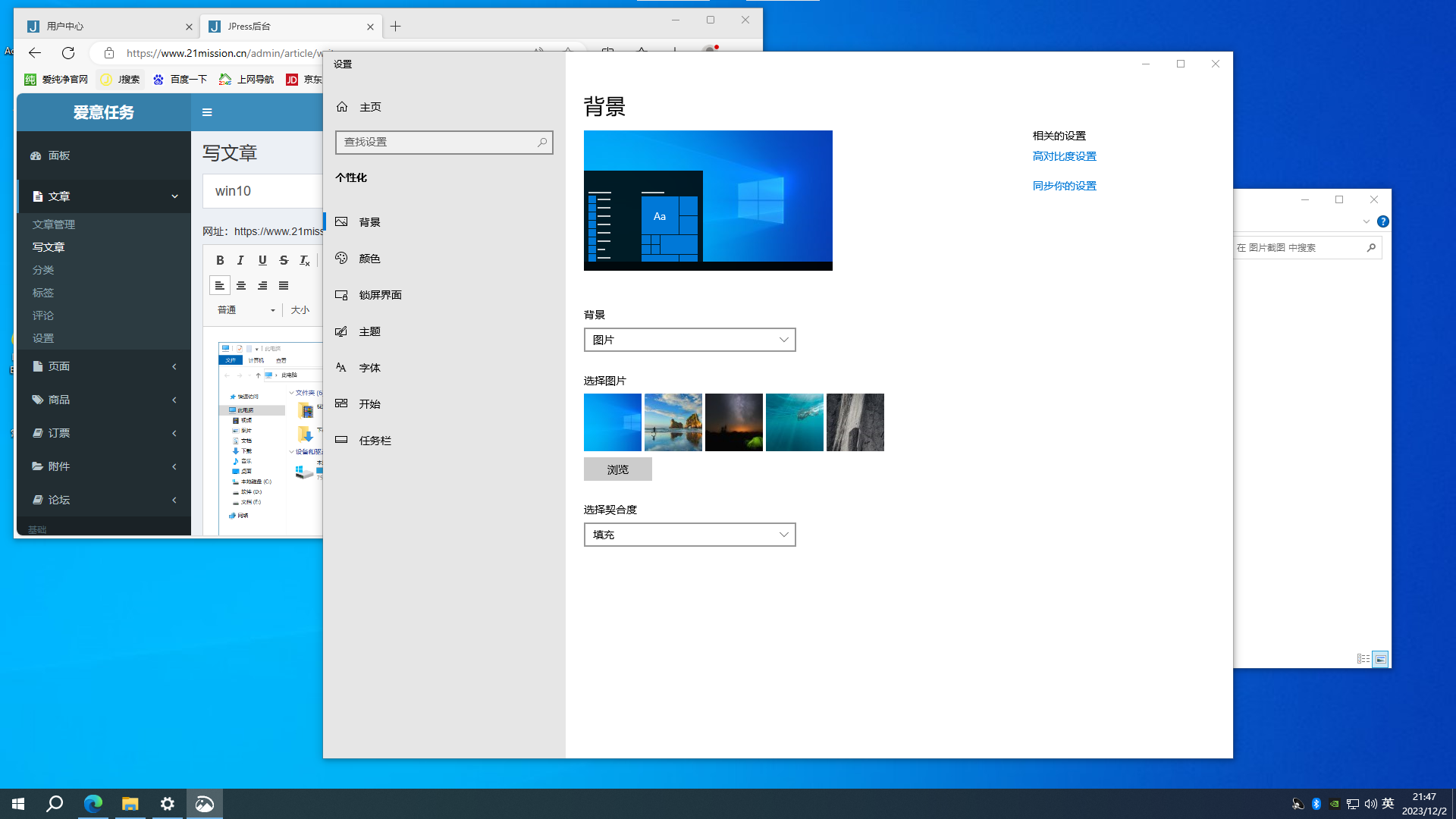Click the strikethrough icon
This screenshot has width=1456, height=819.
(x=284, y=260)
